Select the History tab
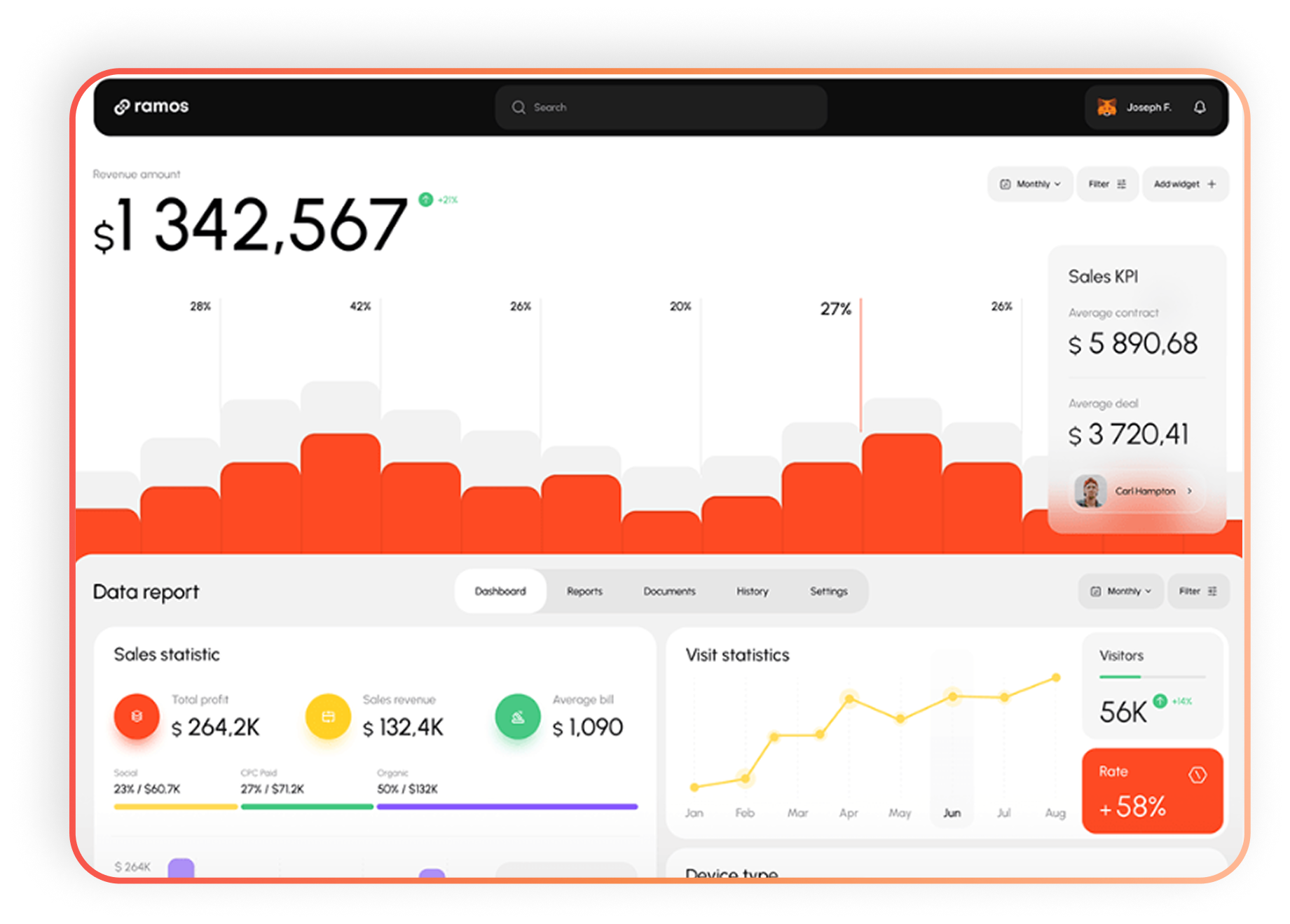This screenshot has height=924, width=1290. (752, 591)
